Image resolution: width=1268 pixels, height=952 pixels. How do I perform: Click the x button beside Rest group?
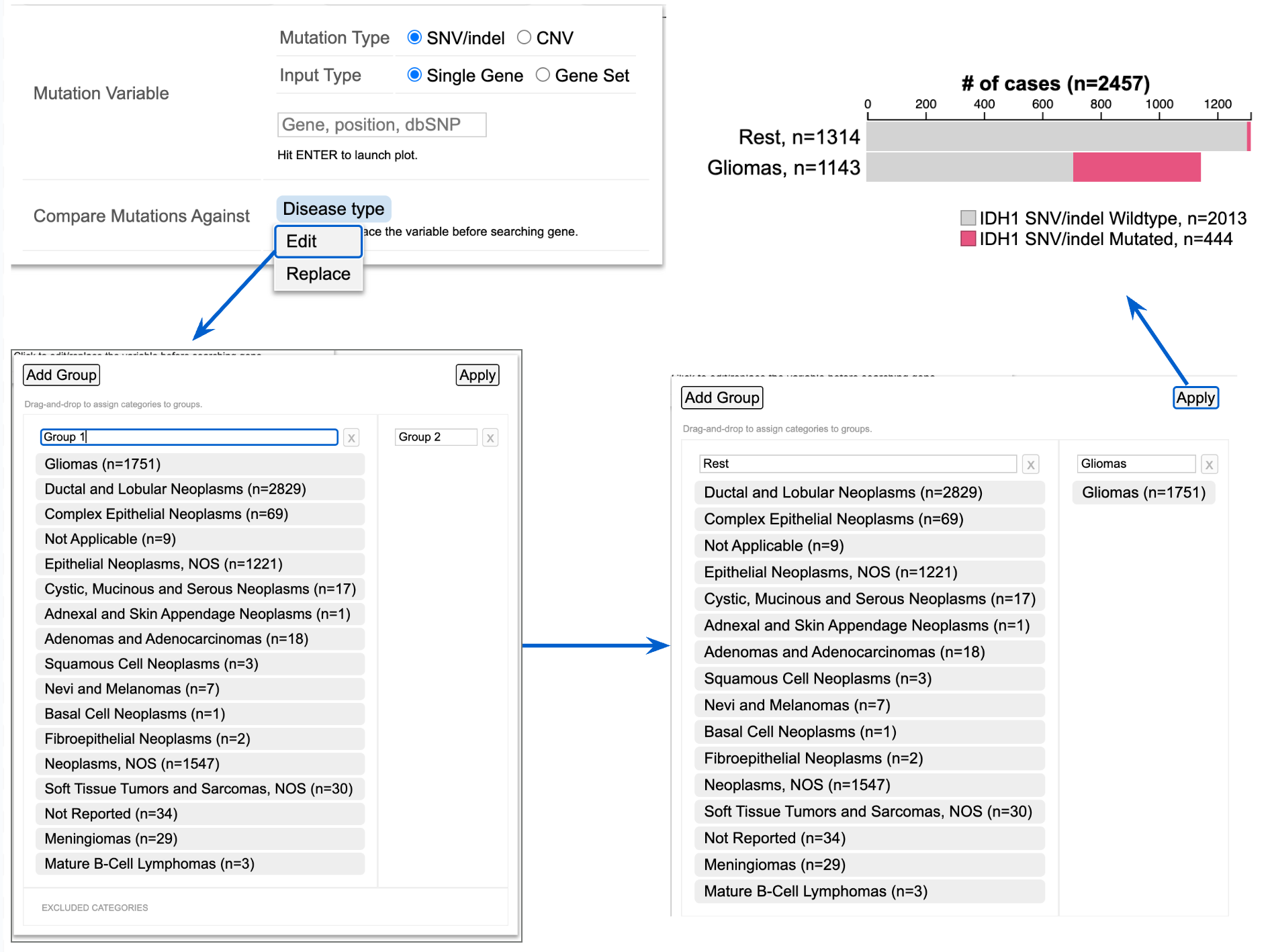(1030, 464)
